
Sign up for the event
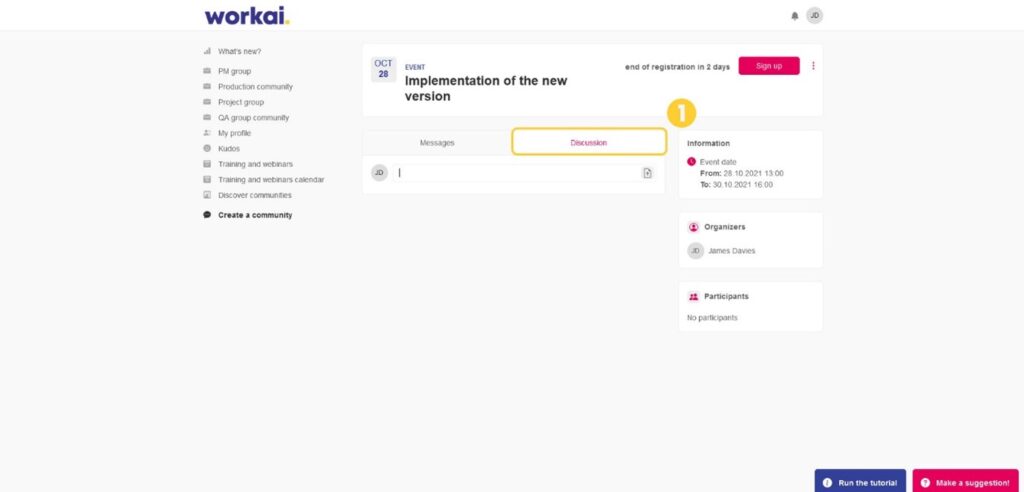coord(769,65)
